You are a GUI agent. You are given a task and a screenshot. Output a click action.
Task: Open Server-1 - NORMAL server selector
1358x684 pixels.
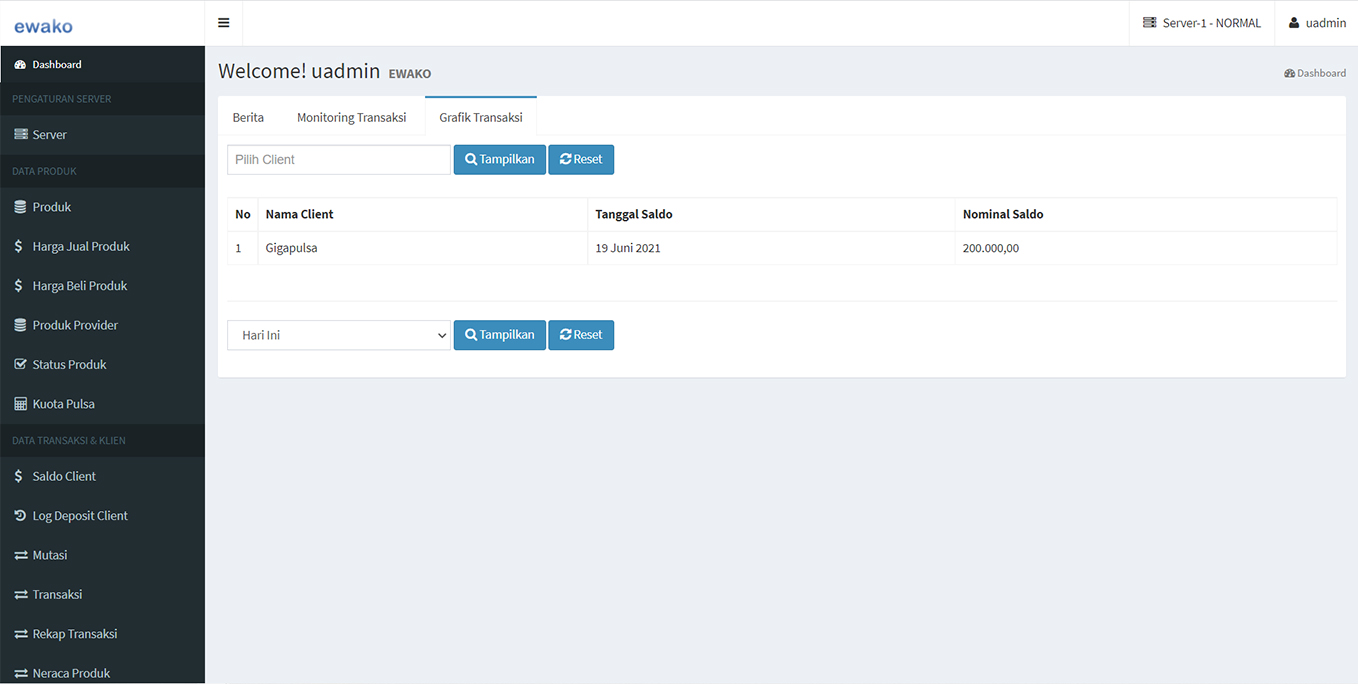(x=1202, y=23)
